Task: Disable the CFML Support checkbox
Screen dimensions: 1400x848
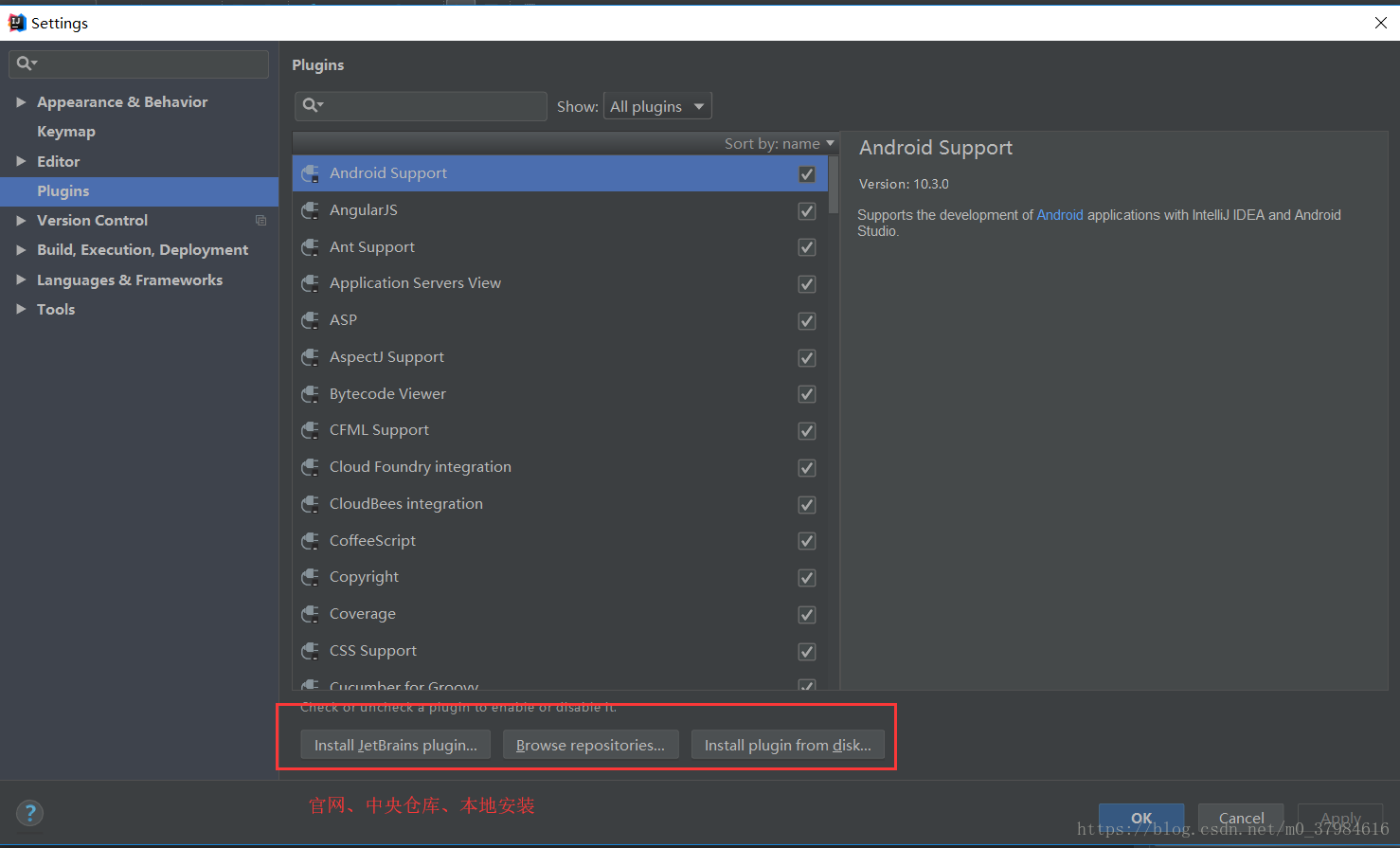Action: pyautogui.click(x=807, y=431)
